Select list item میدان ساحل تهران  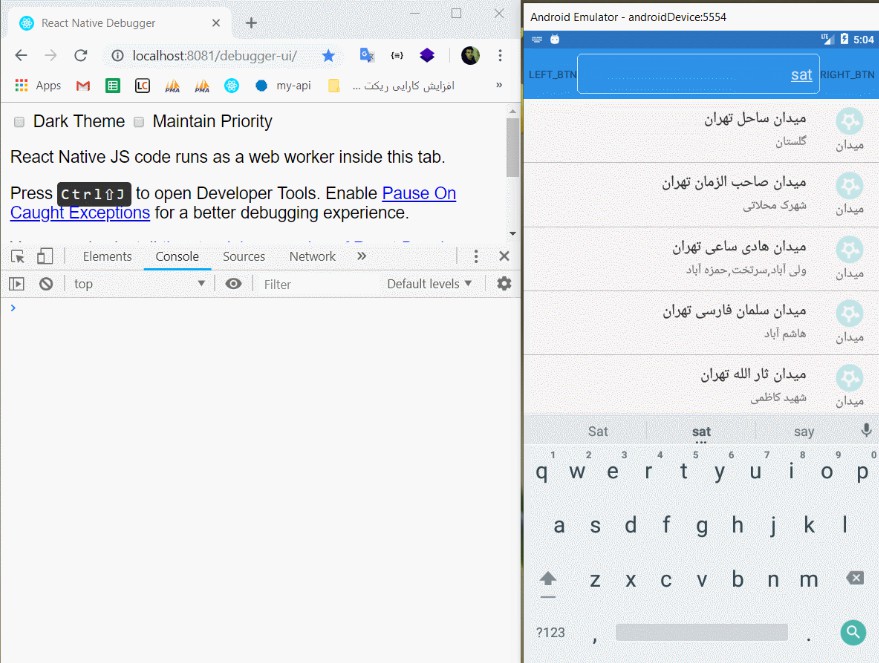(x=701, y=131)
